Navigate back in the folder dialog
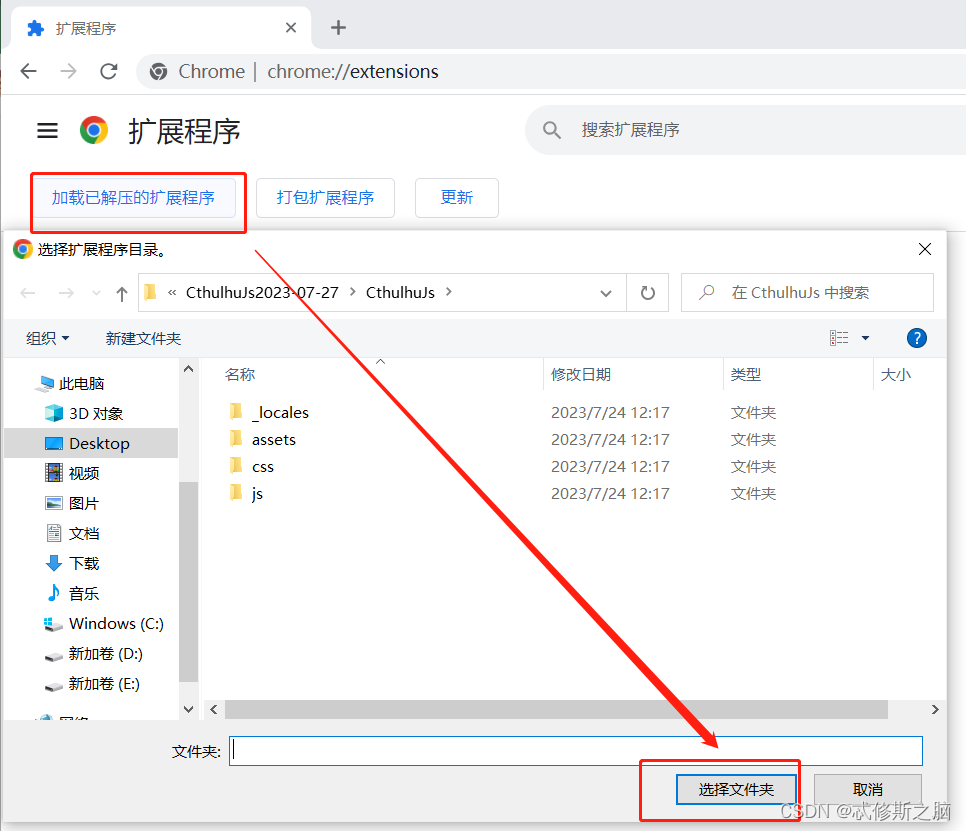 coord(28,293)
